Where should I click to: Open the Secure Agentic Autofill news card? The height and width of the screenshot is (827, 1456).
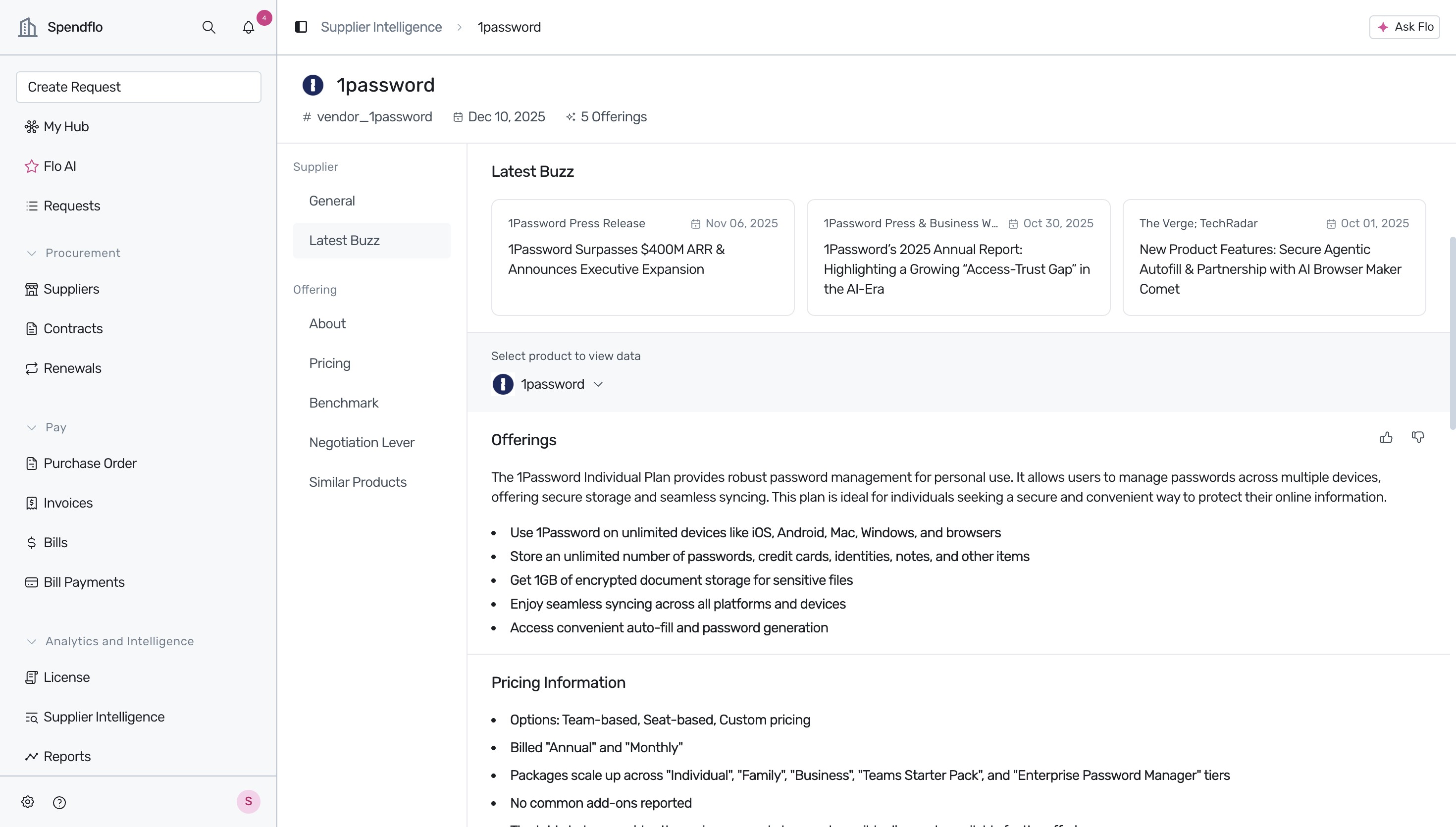click(x=1274, y=258)
